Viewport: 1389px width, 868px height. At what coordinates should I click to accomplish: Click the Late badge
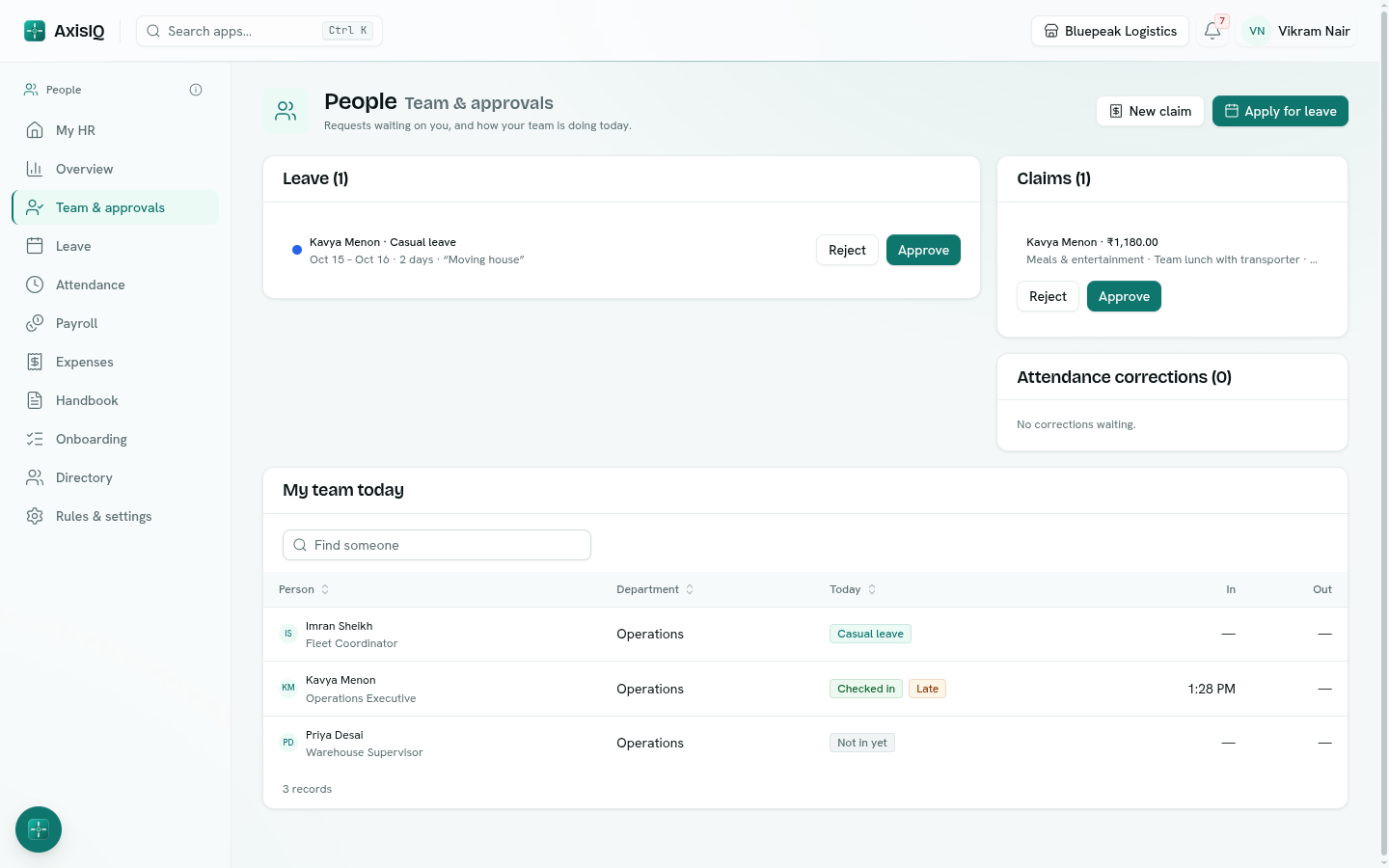(x=927, y=689)
